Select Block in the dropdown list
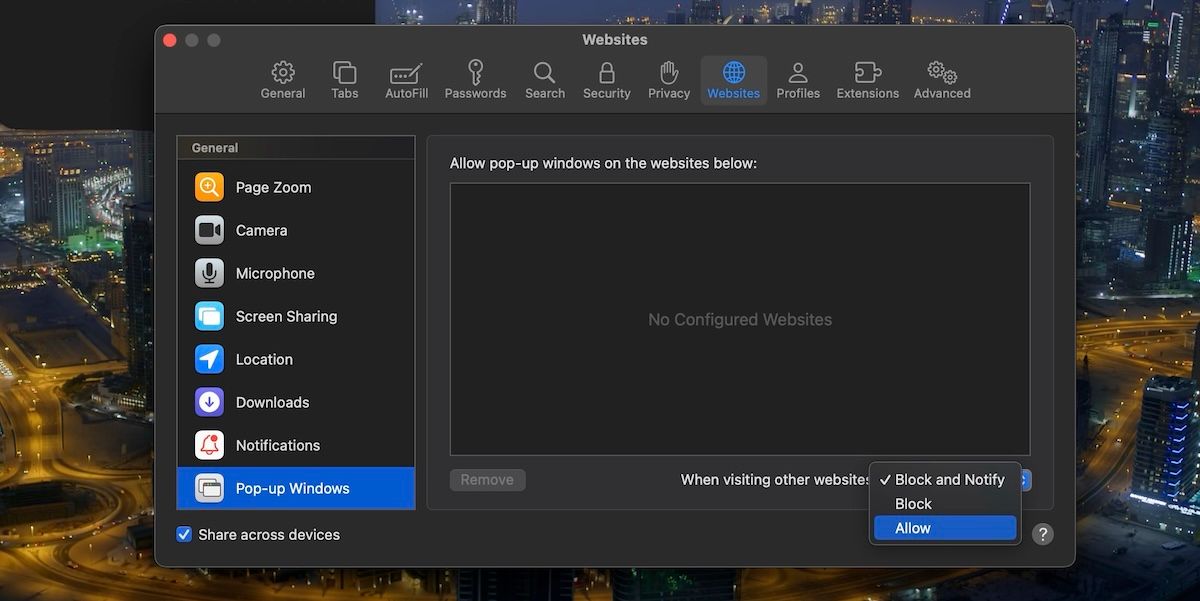The image size is (1200, 601). pos(912,503)
